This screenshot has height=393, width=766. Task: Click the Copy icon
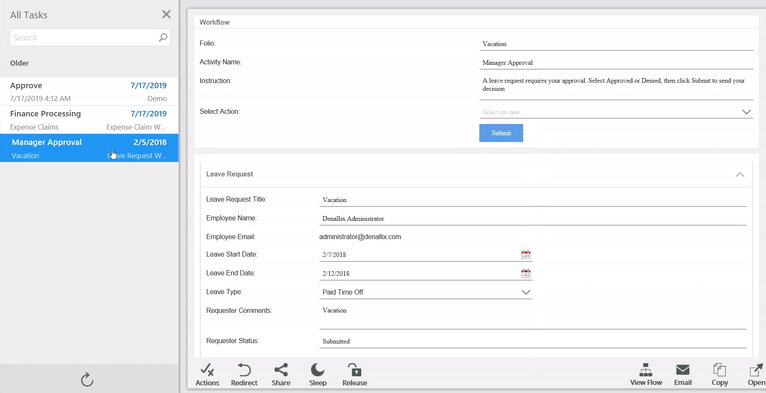tap(719, 375)
